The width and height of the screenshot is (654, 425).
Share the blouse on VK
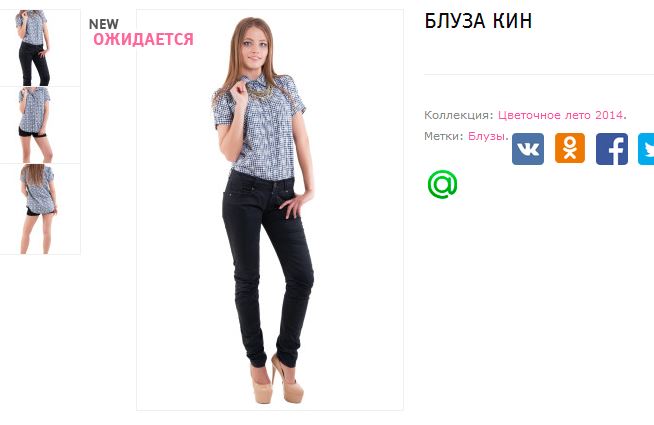pyautogui.click(x=528, y=149)
